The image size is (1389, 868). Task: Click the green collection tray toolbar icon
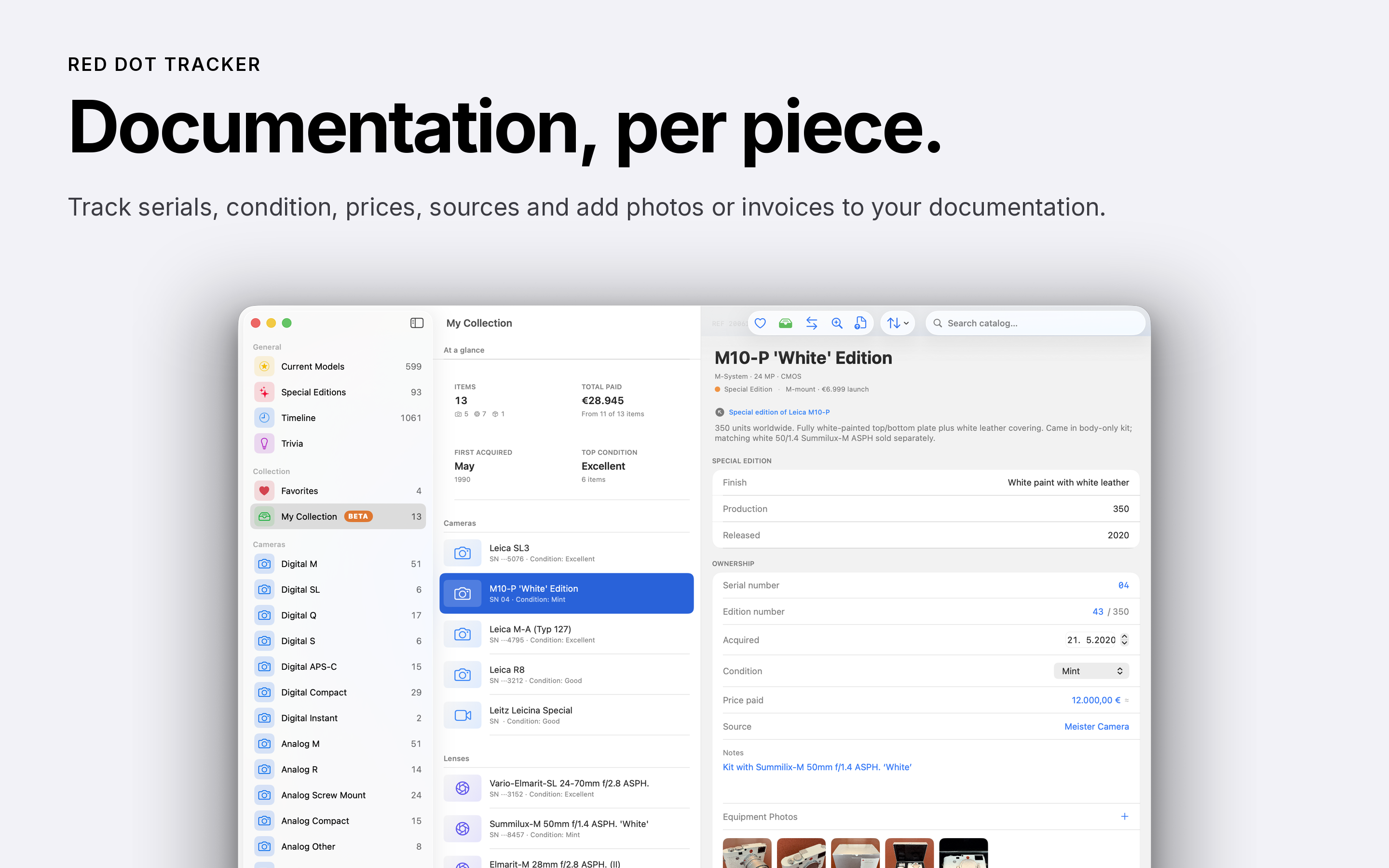point(785,323)
